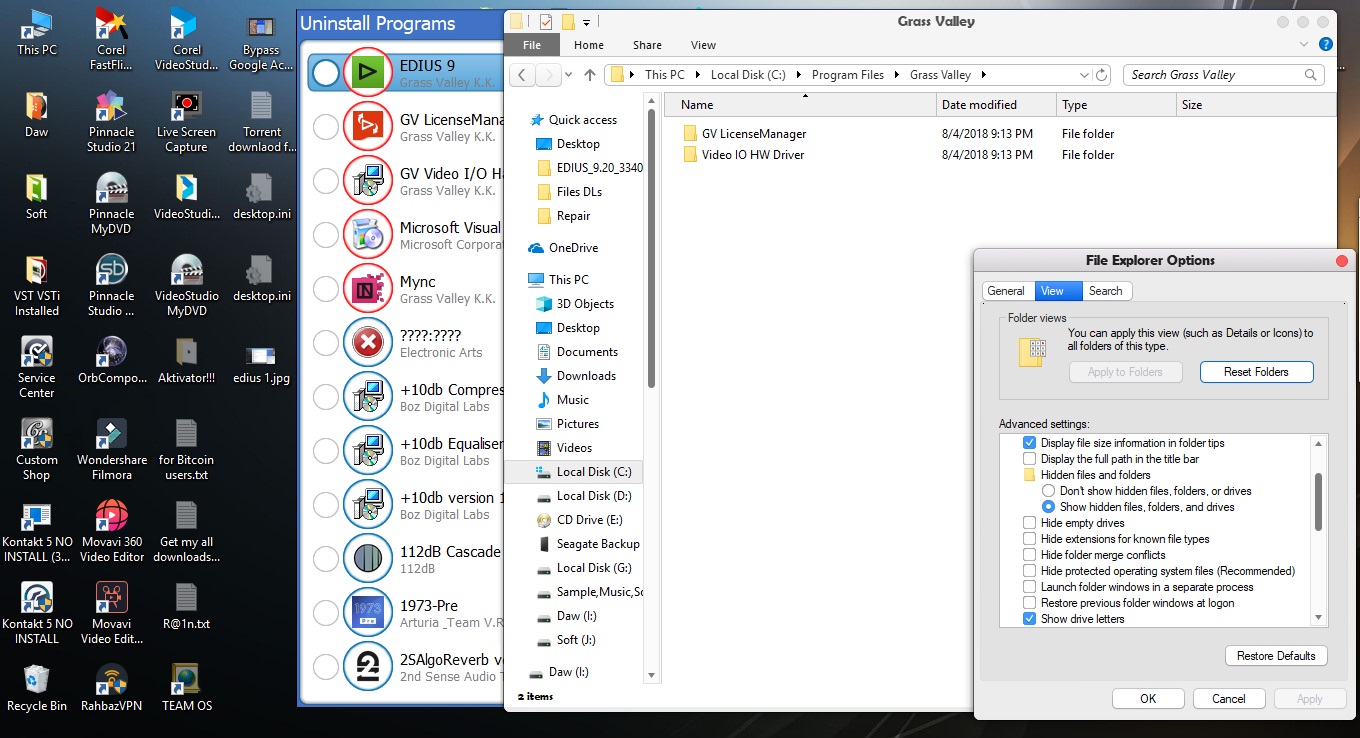This screenshot has width=1360, height=738.
Task: Open the Customize Quick Access Toolbar dropdown
Action: (587, 22)
